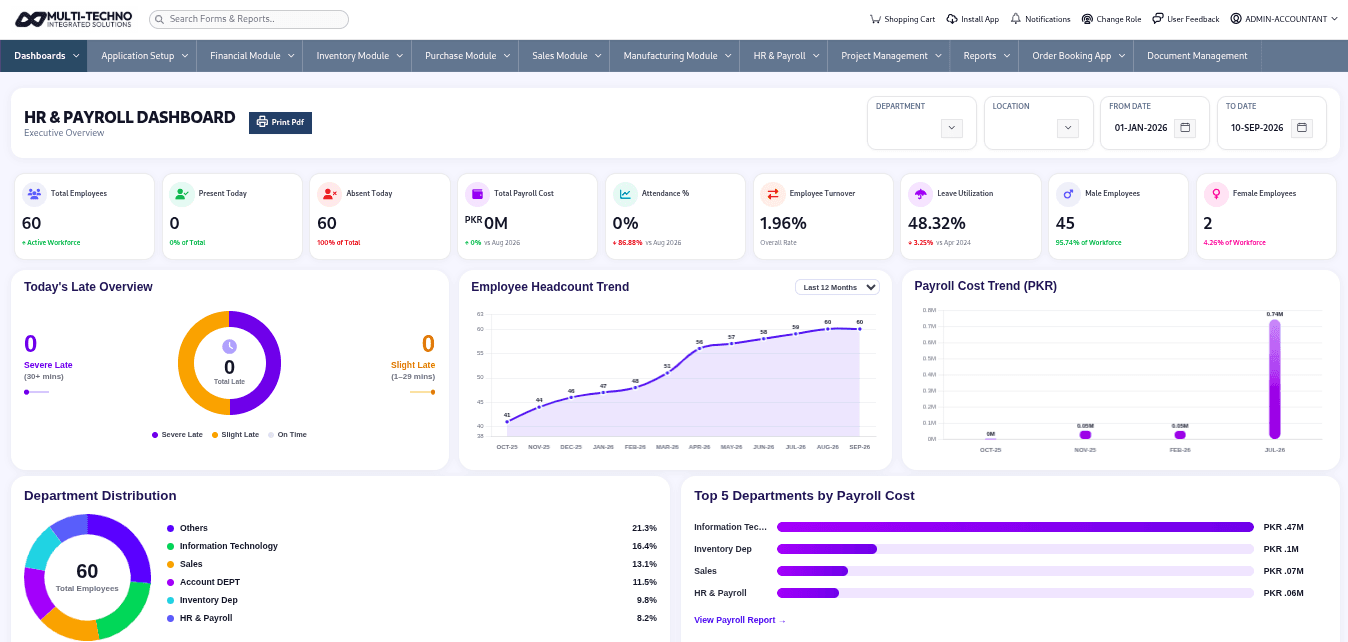This screenshot has height=642, width=1348.
Task: Click the Notifications bell icon
Action: click(x=1016, y=19)
